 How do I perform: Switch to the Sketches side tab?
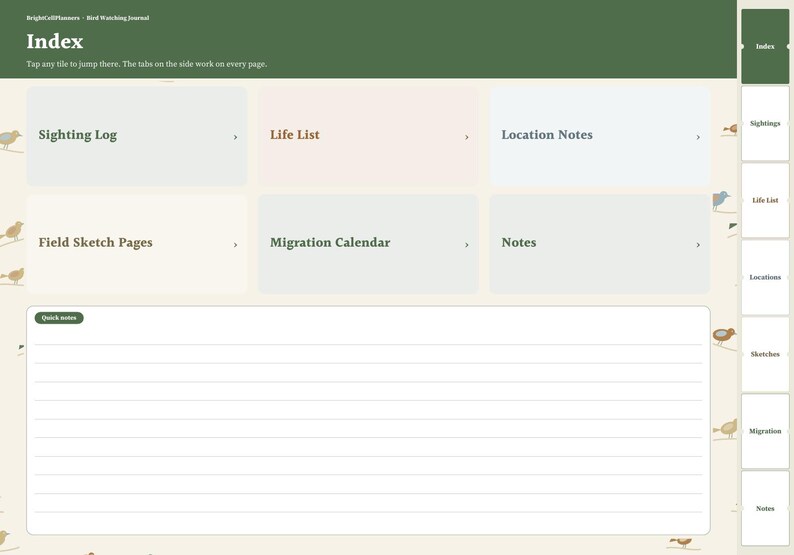pos(765,354)
